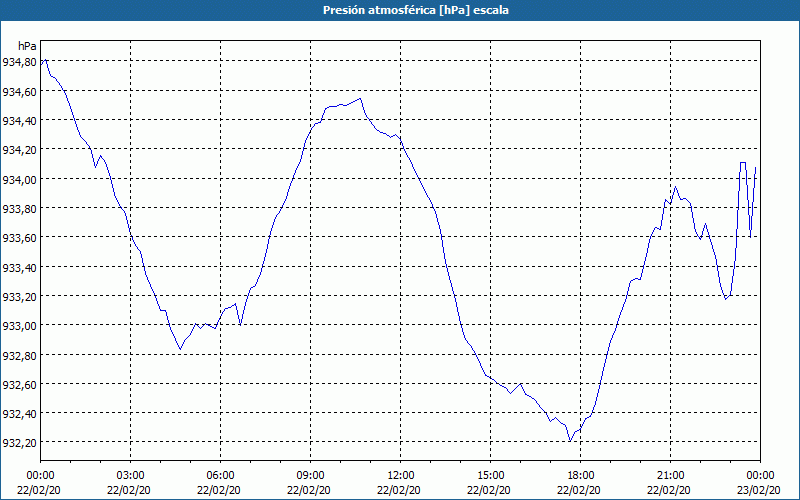Click the pressure curve peak near 10:40
The height and width of the screenshot is (500, 800).
pos(360,98)
